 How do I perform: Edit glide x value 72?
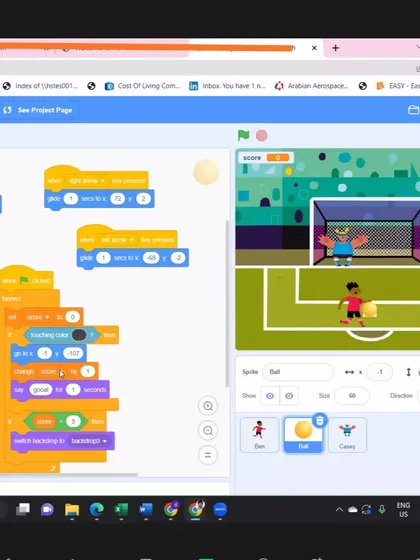point(118,199)
